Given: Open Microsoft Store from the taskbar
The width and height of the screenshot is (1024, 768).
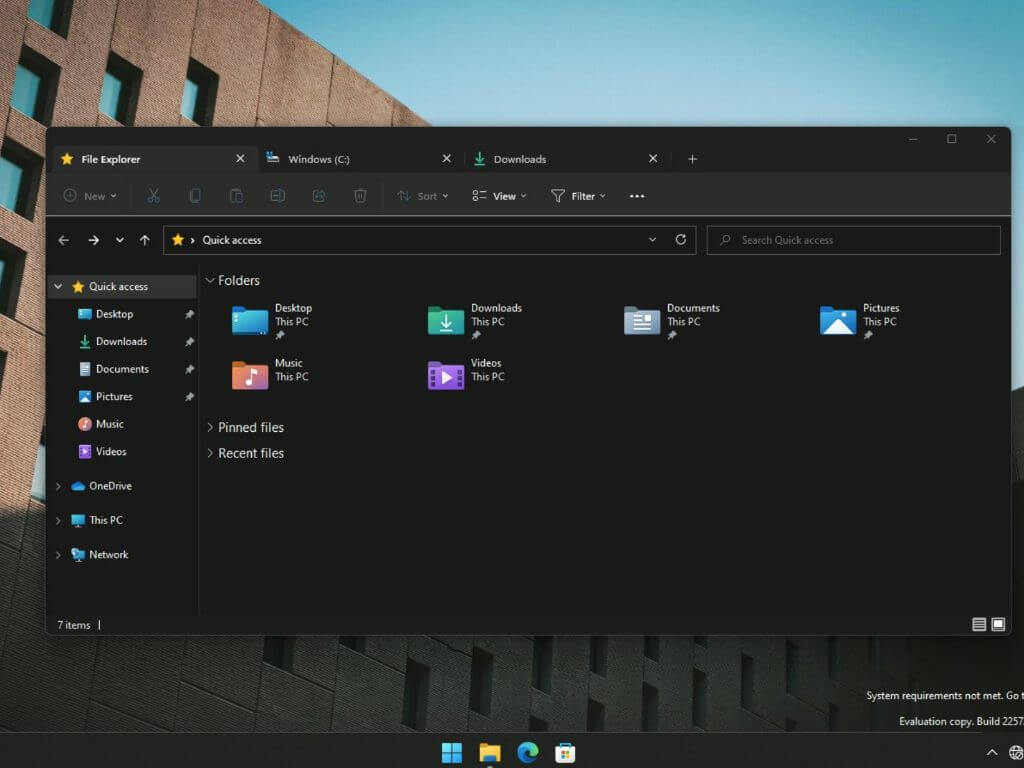Looking at the screenshot, I should pyautogui.click(x=566, y=752).
